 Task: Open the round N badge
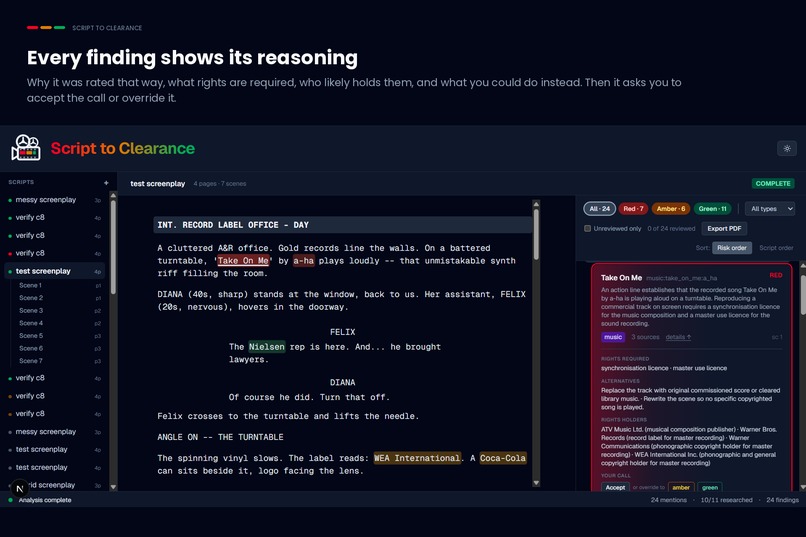point(20,489)
